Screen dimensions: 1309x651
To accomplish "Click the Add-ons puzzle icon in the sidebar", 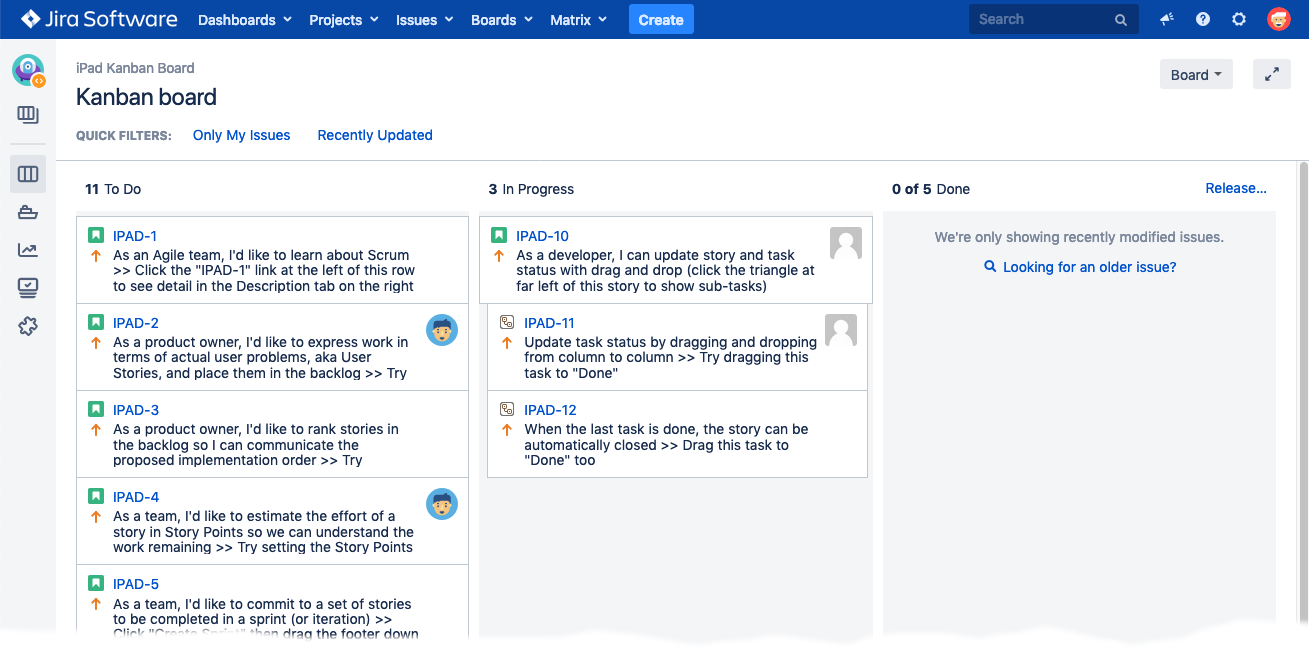I will pyautogui.click(x=28, y=326).
